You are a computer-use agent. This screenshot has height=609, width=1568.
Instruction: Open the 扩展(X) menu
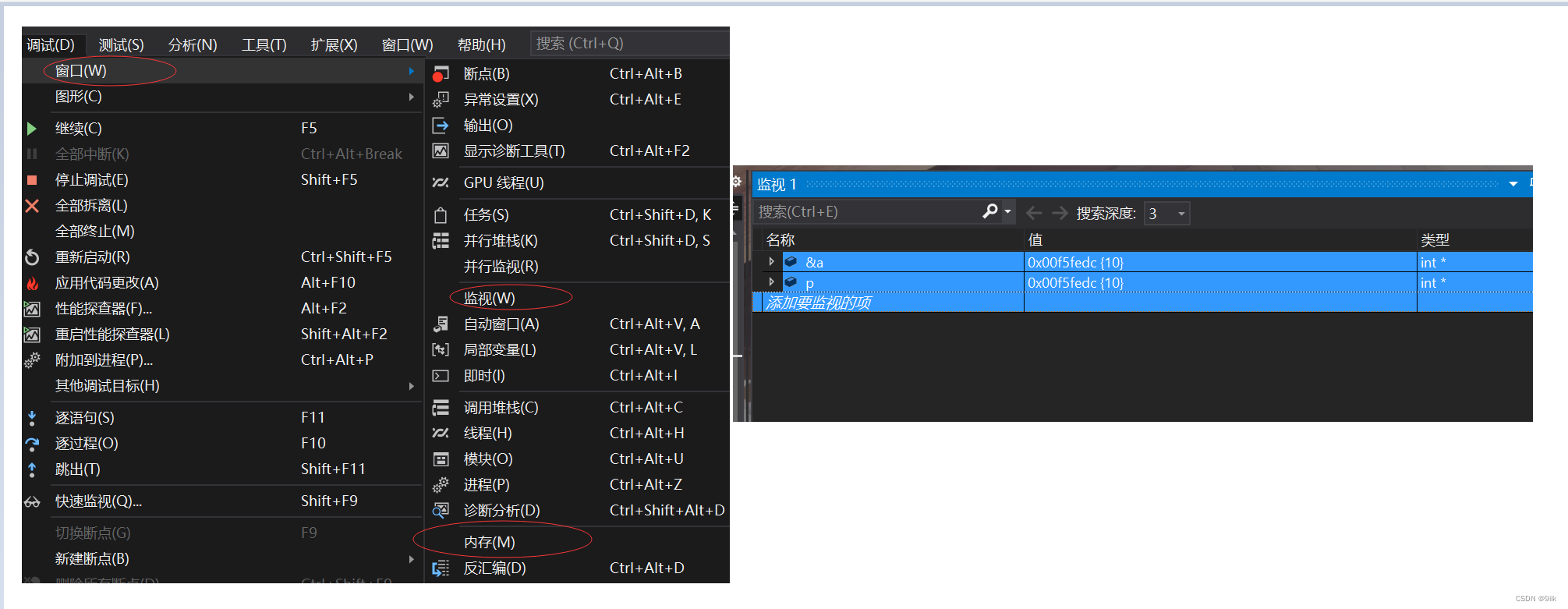(x=334, y=44)
